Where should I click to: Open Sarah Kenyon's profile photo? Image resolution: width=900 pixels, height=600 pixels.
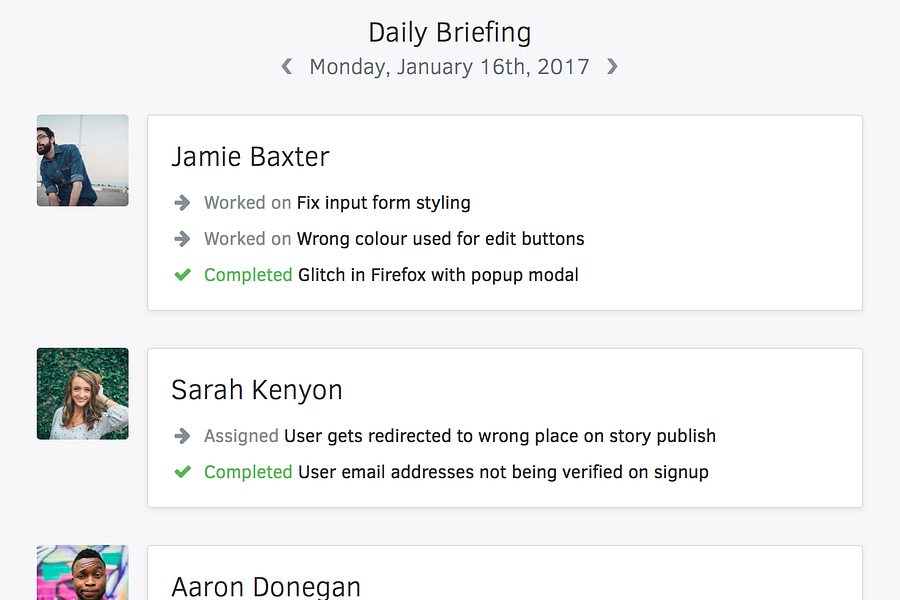click(x=82, y=393)
